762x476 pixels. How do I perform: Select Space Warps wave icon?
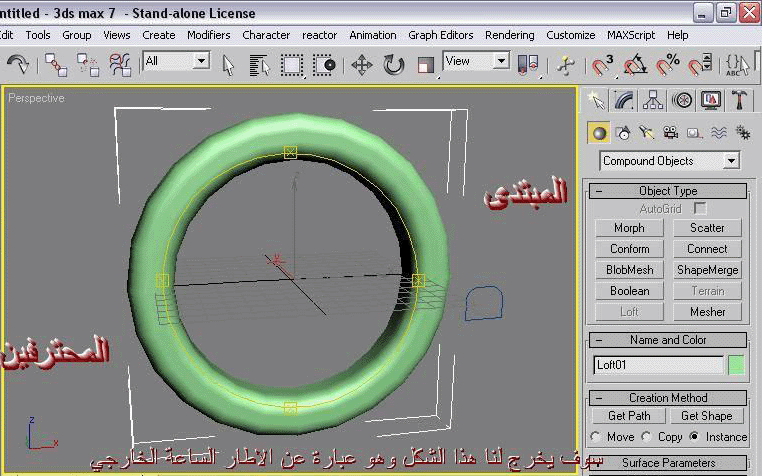click(719, 133)
